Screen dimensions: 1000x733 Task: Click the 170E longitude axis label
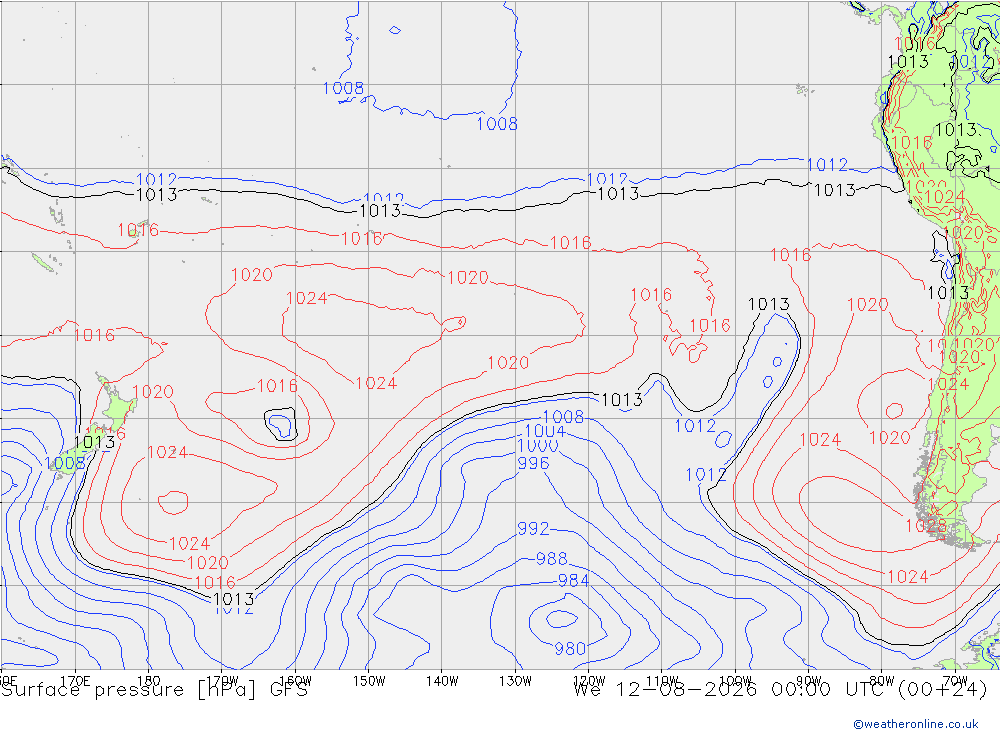click(x=75, y=681)
